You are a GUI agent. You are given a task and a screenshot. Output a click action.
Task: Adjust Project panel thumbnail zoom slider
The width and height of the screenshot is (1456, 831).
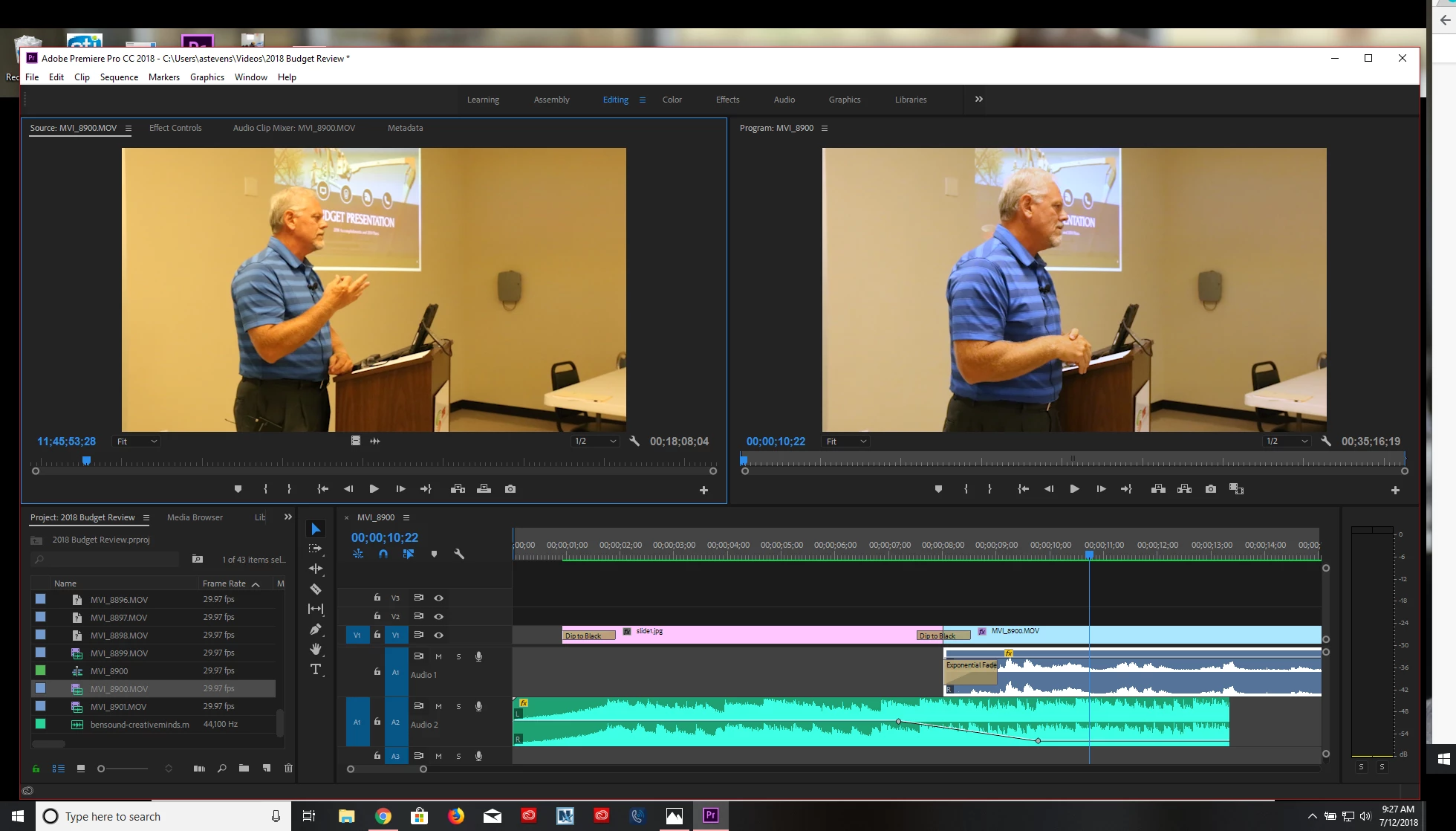101,769
